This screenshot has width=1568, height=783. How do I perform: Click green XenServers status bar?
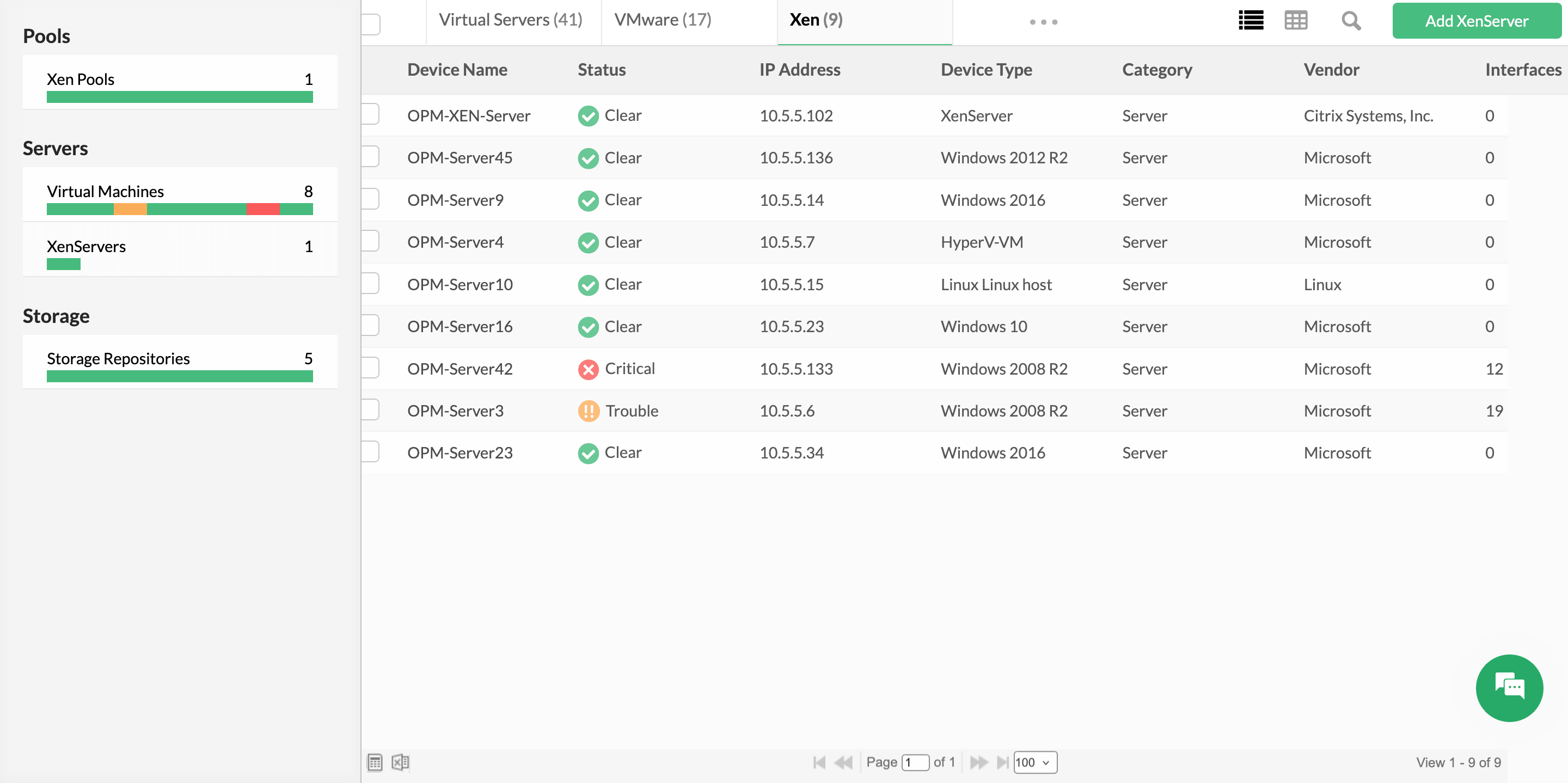(x=63, y=264)
